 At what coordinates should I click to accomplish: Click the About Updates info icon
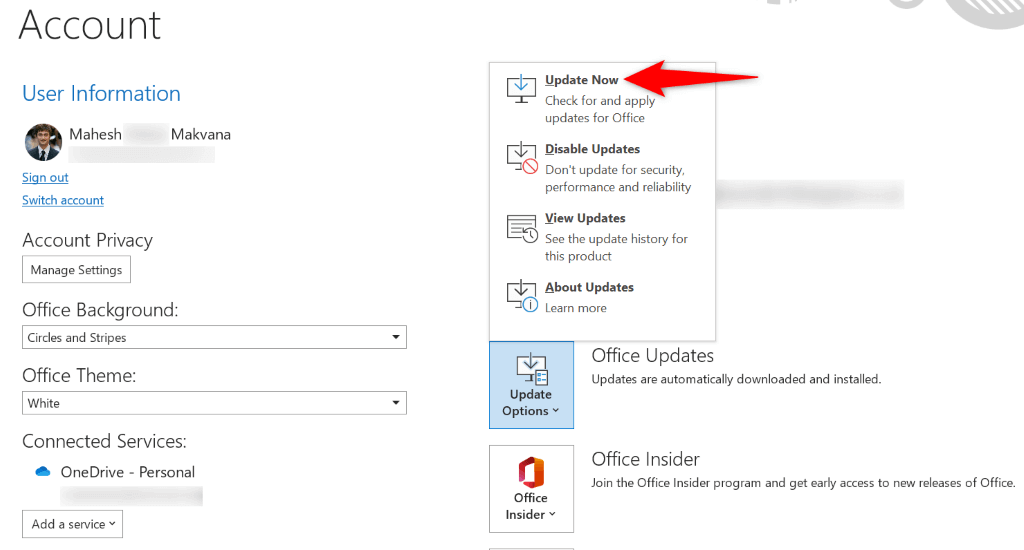(x=522, y=297)
